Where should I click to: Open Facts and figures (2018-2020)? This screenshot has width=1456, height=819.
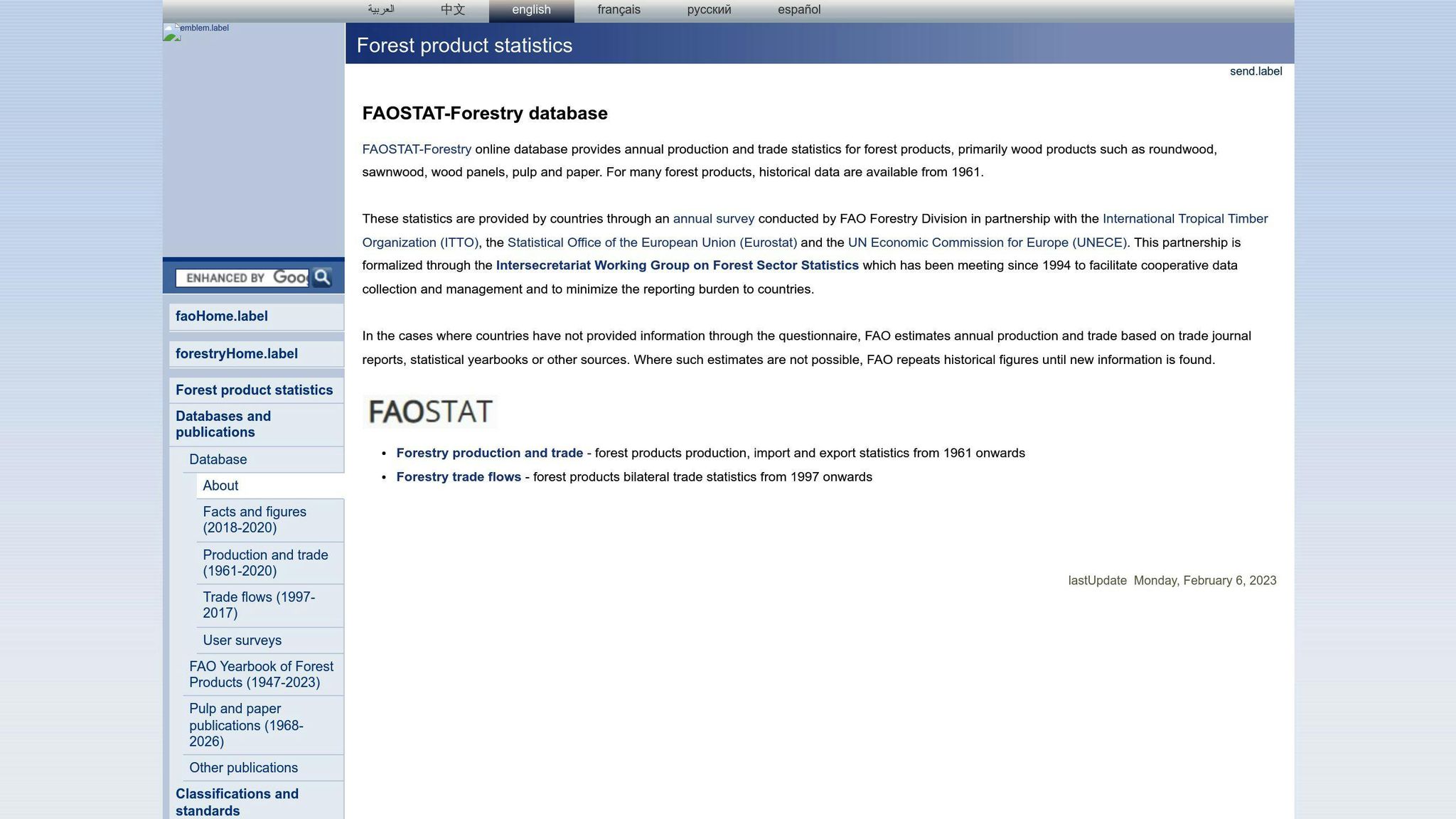(270, 520)
